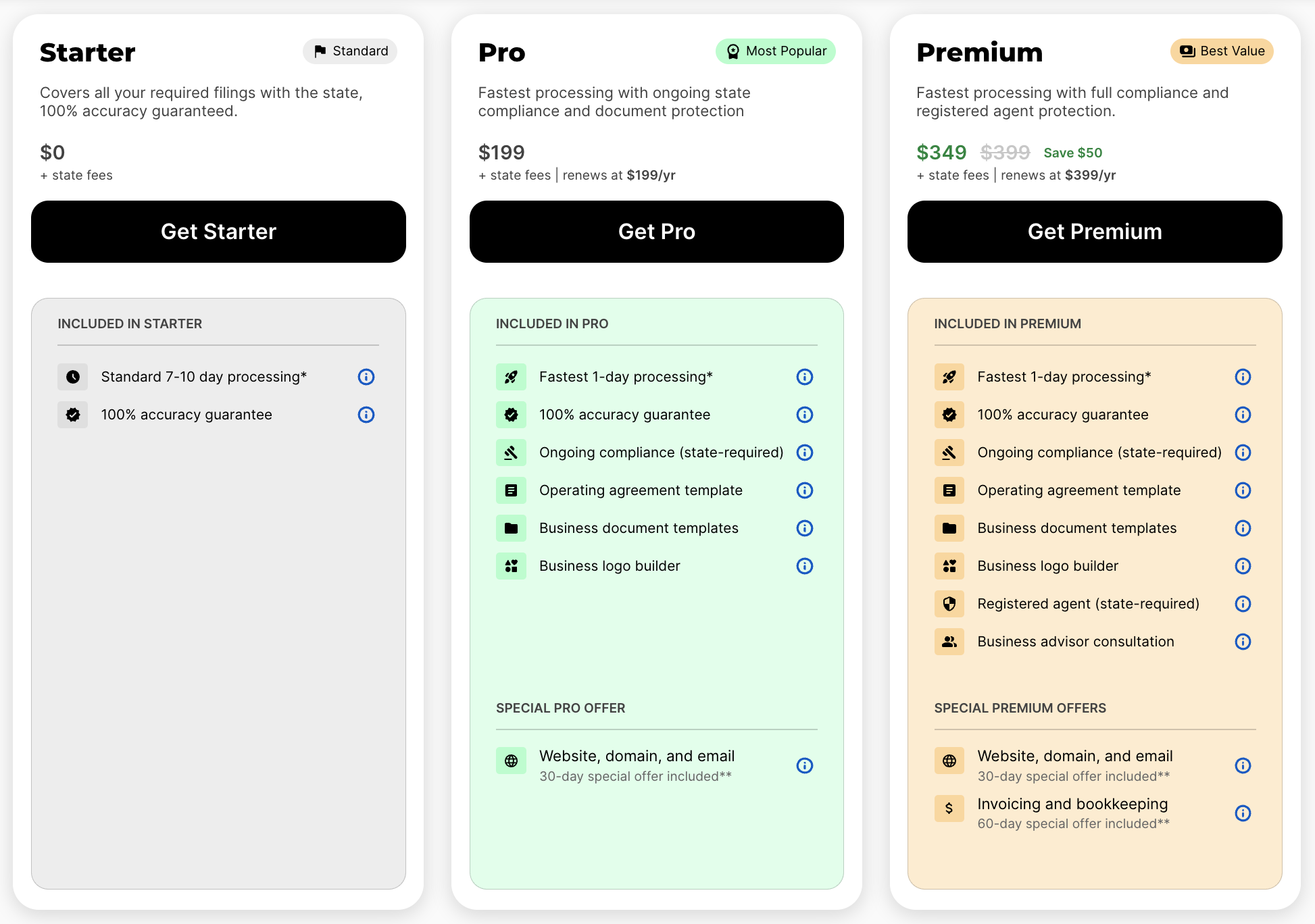This screenshot has width=1315, height=924.
Task: Click the rocket icon for Fastest 1-day processing in Pro
Action: point(512,377)
